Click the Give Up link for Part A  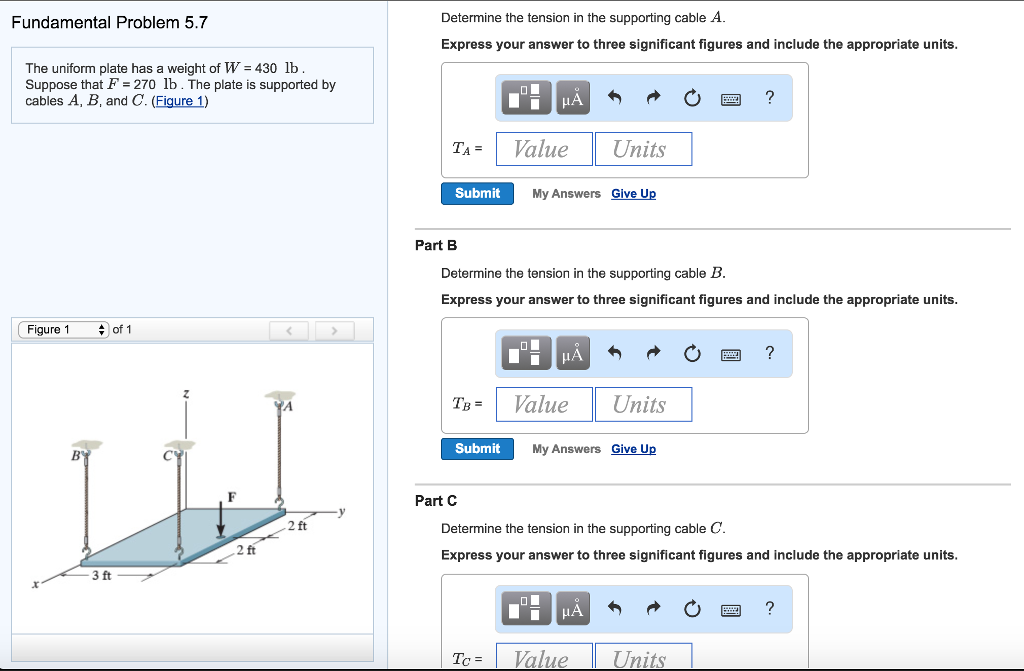[x=633, y=193]
